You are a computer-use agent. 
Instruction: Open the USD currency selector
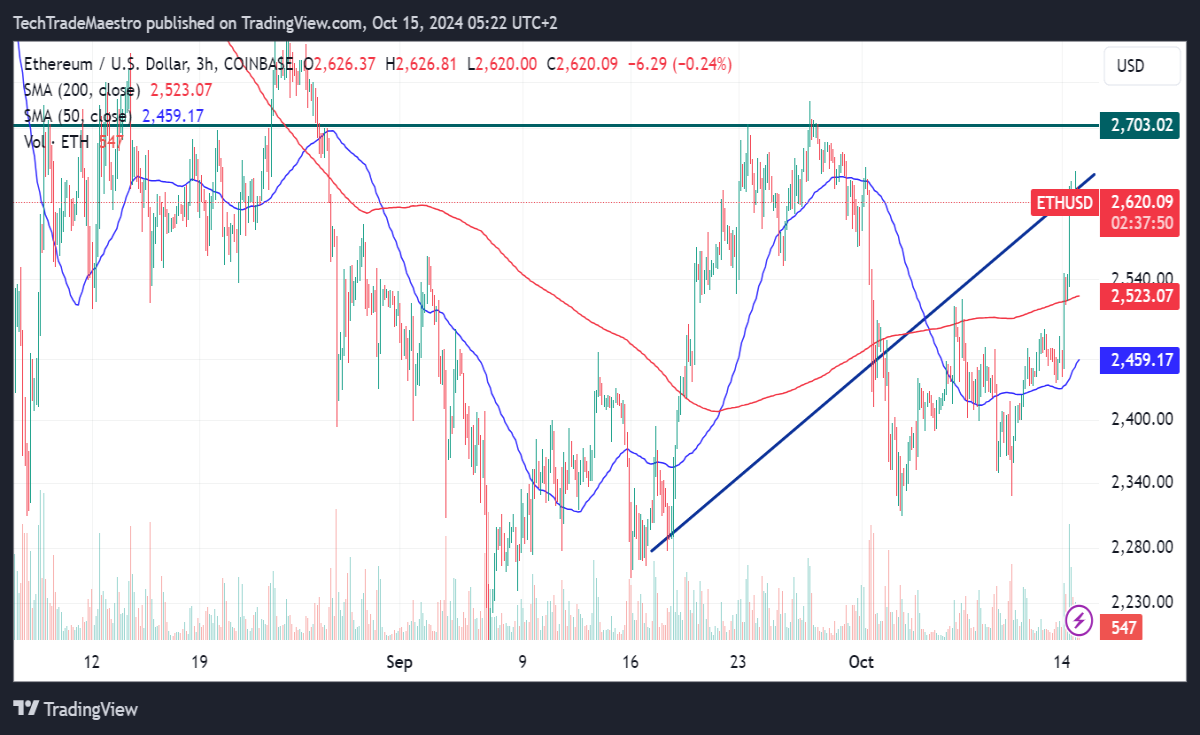coord(1131,66)
